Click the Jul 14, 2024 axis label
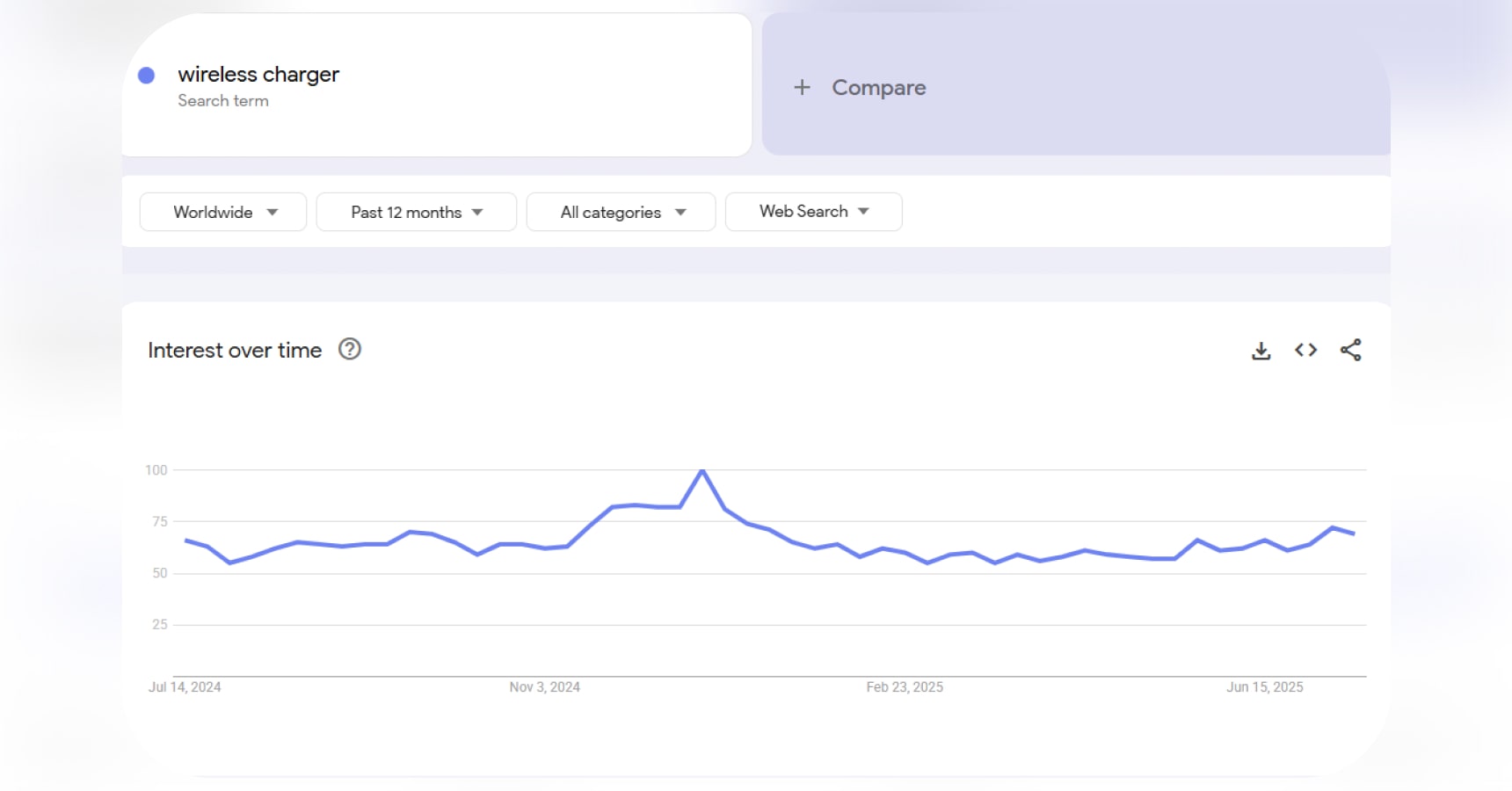 pyautogui.click(x=185, y=687)
